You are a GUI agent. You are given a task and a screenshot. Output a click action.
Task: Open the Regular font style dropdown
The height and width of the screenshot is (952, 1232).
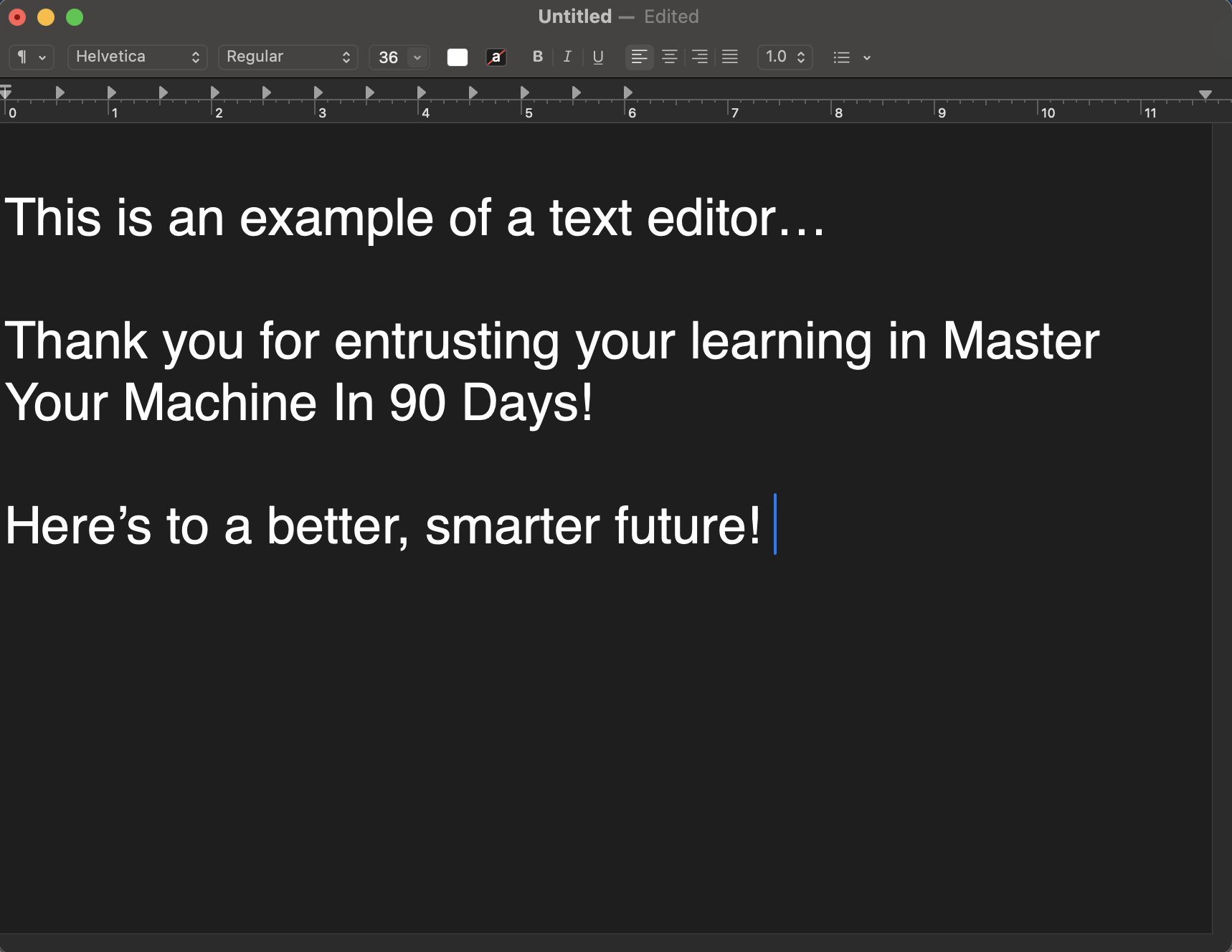pos(288,57)
